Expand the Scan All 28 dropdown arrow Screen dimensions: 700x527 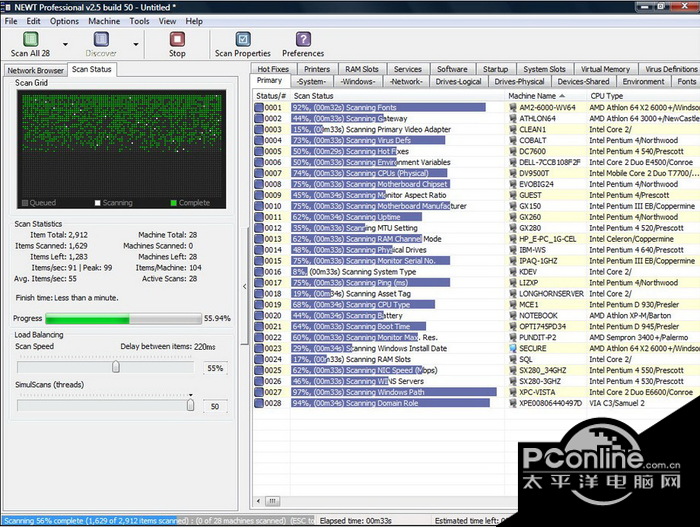(65, 45)
